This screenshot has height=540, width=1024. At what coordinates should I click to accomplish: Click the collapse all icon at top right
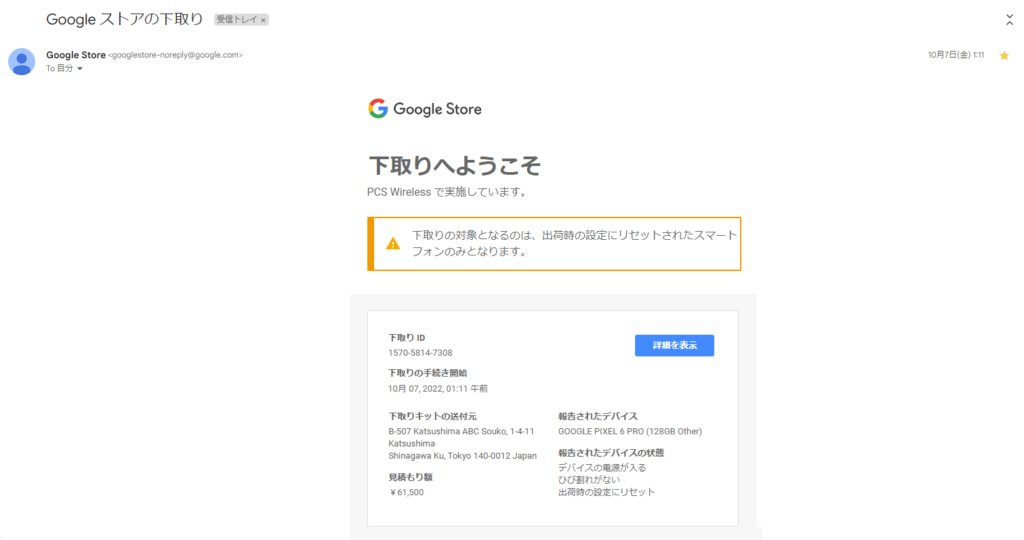click(1009, 19)
